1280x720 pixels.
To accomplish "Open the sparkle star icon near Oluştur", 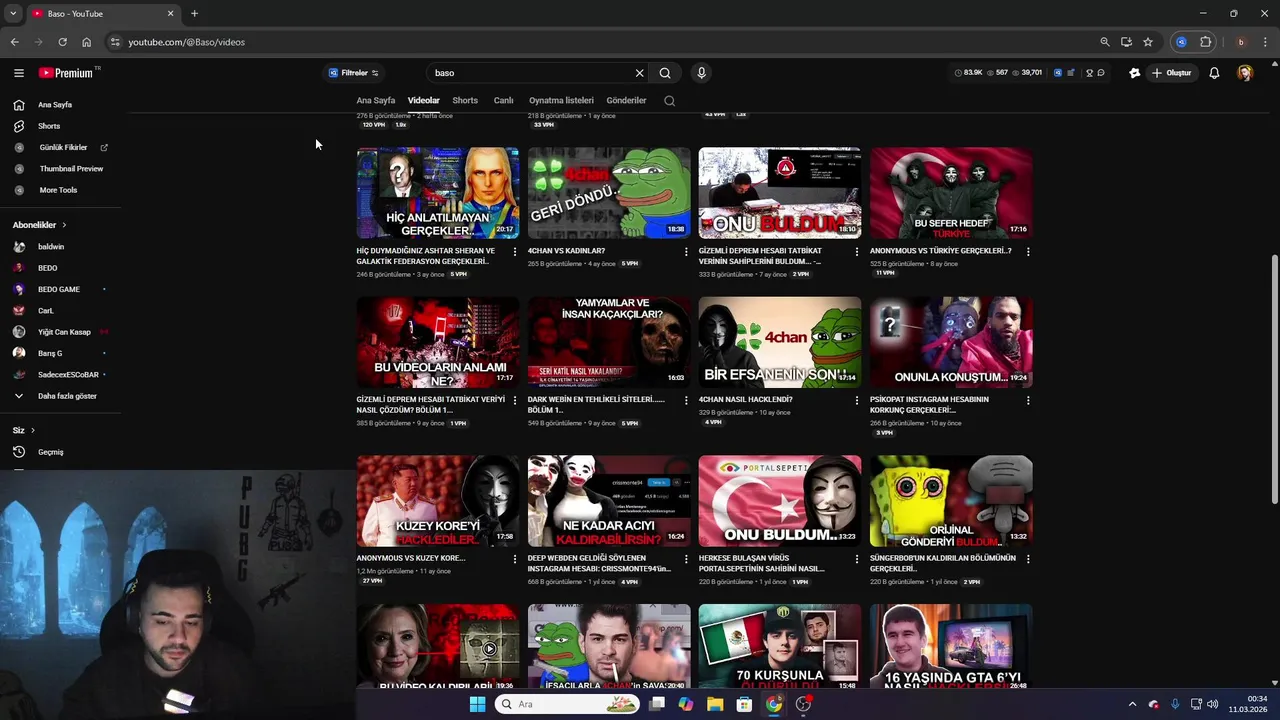I will coord(1134,73).
